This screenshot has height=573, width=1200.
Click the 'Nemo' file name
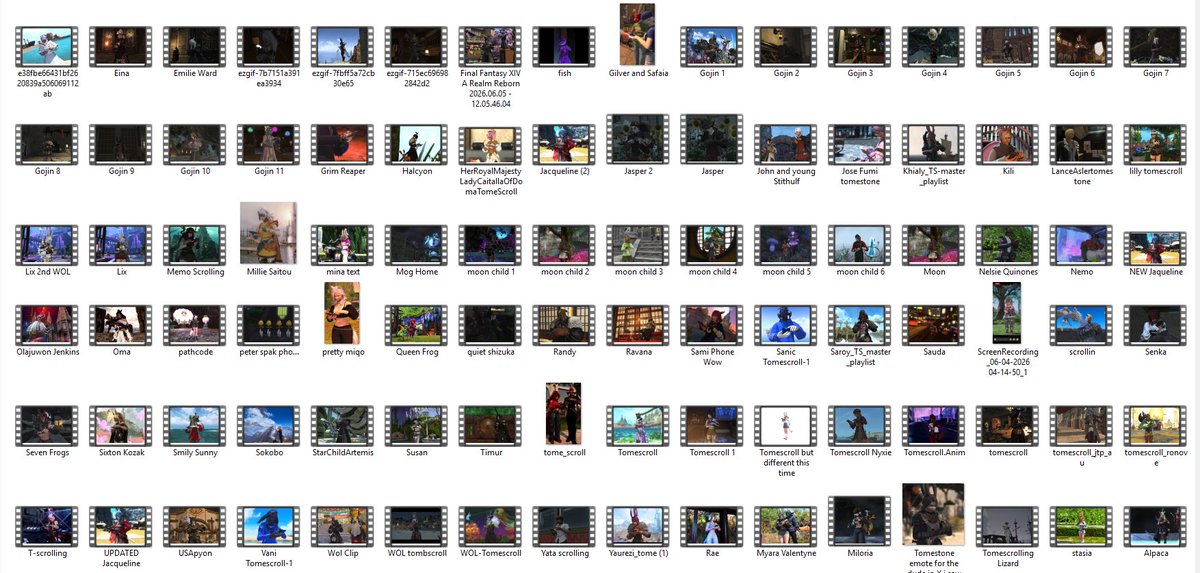1081,272
